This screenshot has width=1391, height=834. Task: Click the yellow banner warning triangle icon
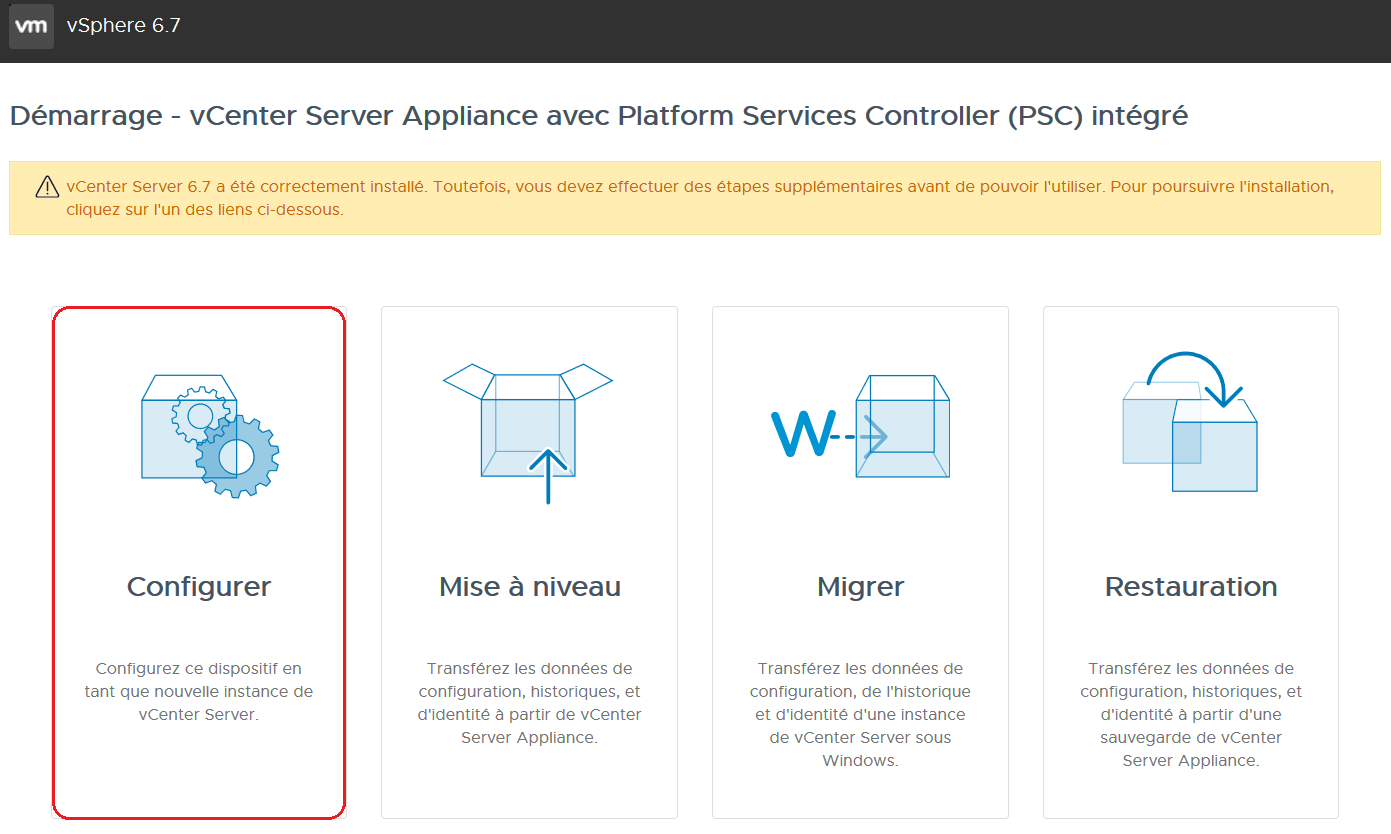[47, 187]
